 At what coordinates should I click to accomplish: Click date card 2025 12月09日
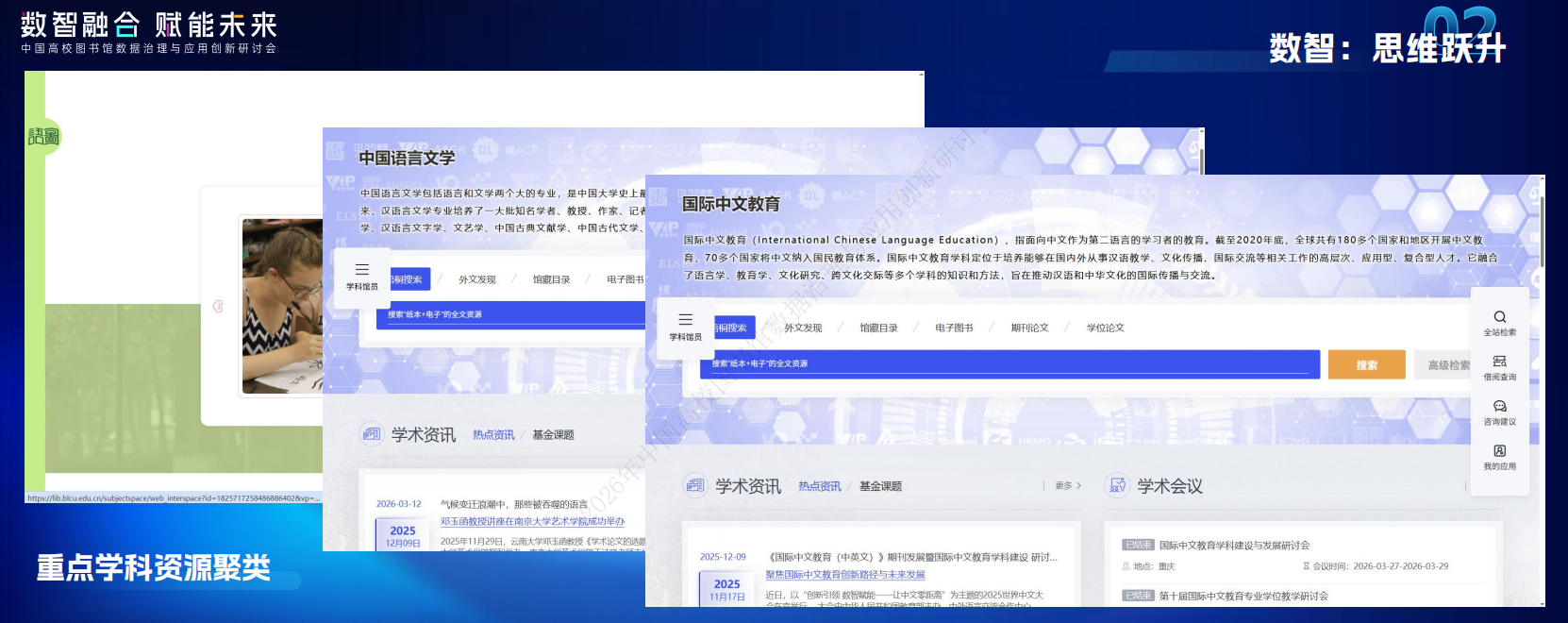pyautogui.click(x=403, y=535)
